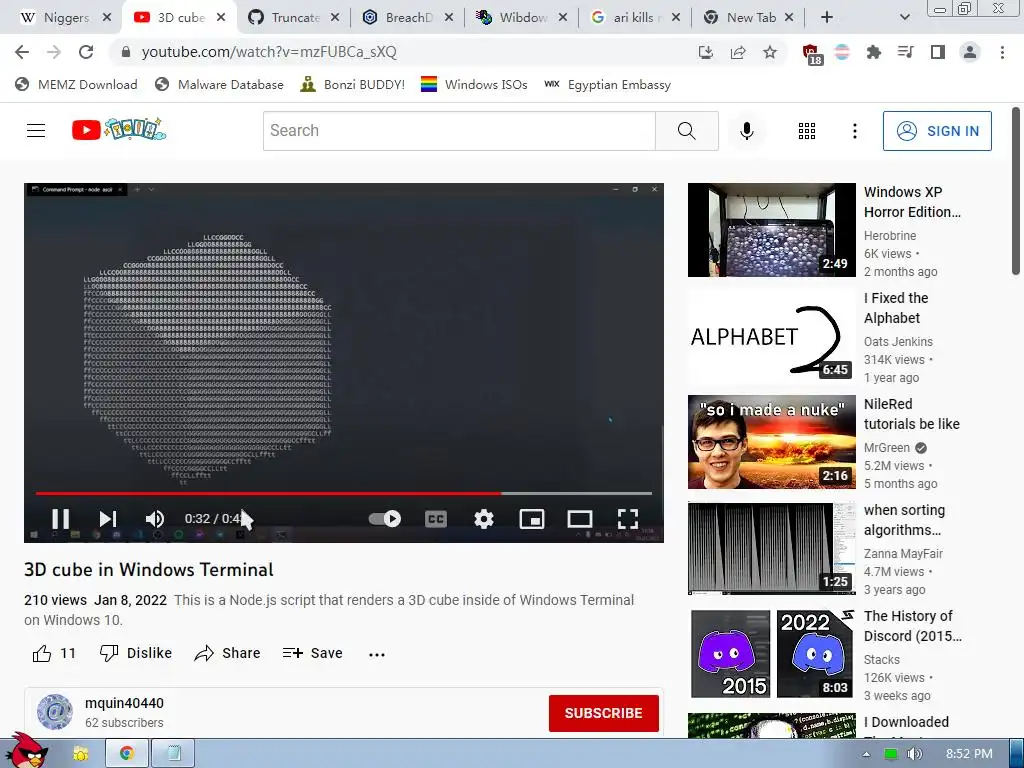Open I Fixed the Alphabet video title
Screen dimensions: 1024x768
coord(896,308)
